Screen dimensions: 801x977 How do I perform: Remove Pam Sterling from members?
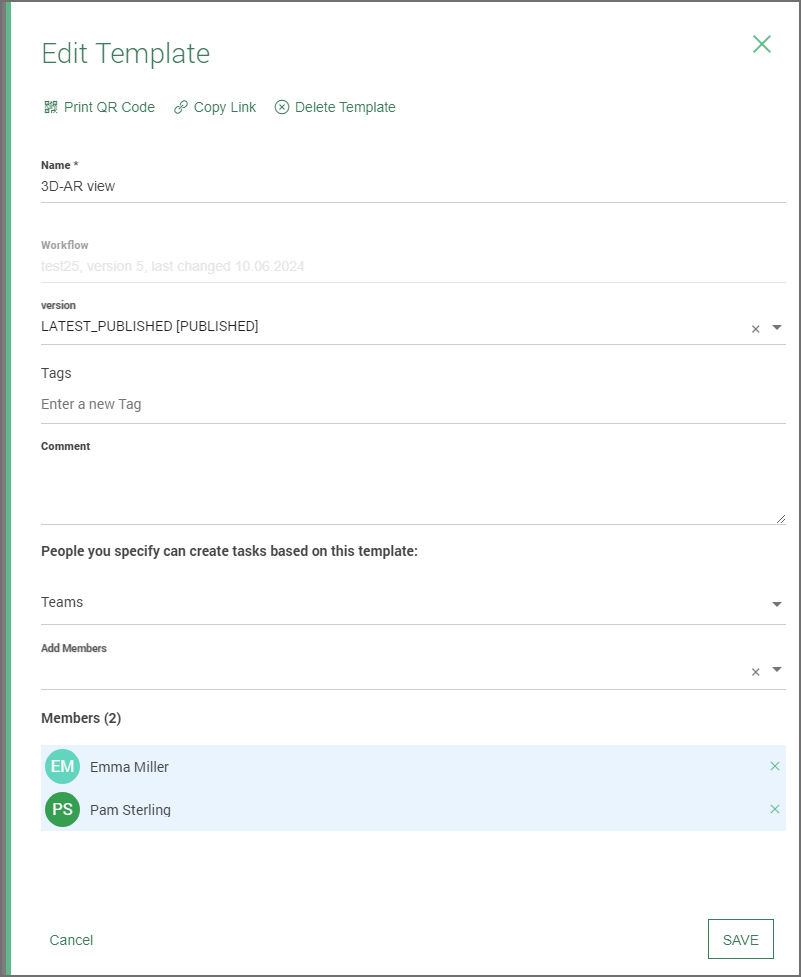775,809
